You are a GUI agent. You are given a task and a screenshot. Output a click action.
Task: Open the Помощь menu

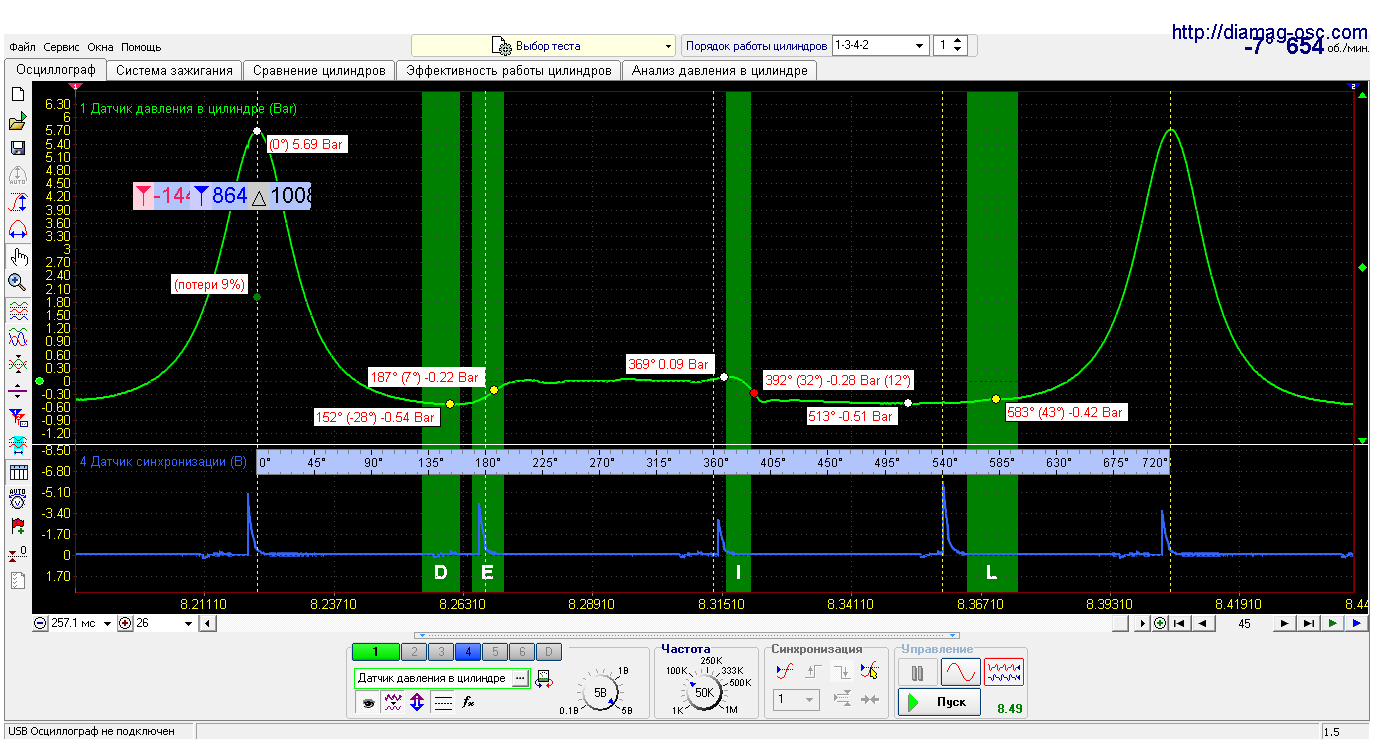pos(141,47)
